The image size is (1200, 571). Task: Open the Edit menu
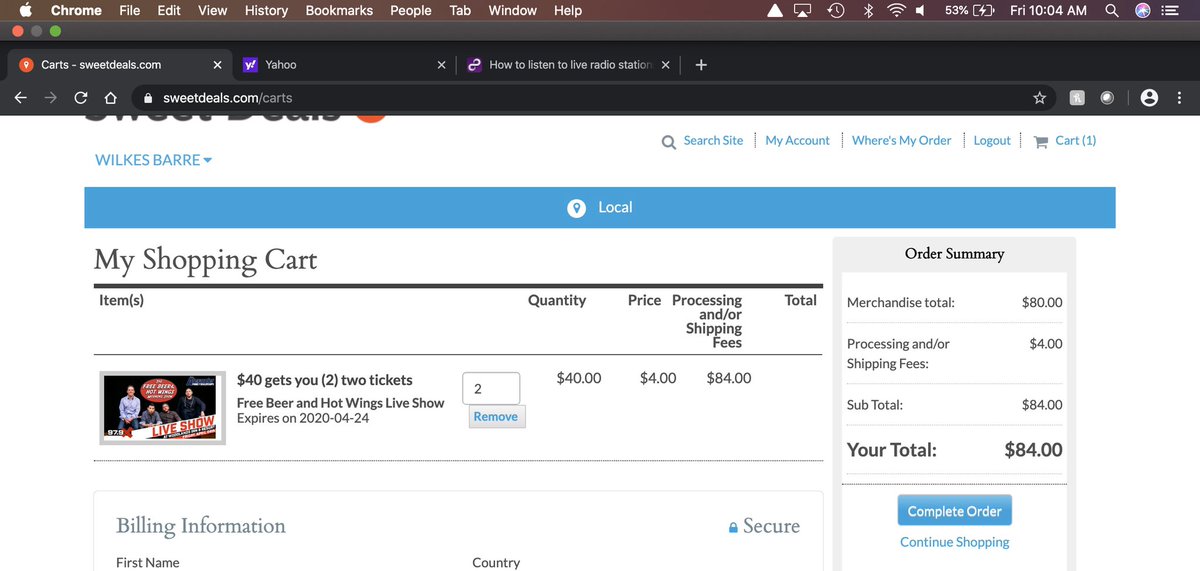click(x=169, y=10)
